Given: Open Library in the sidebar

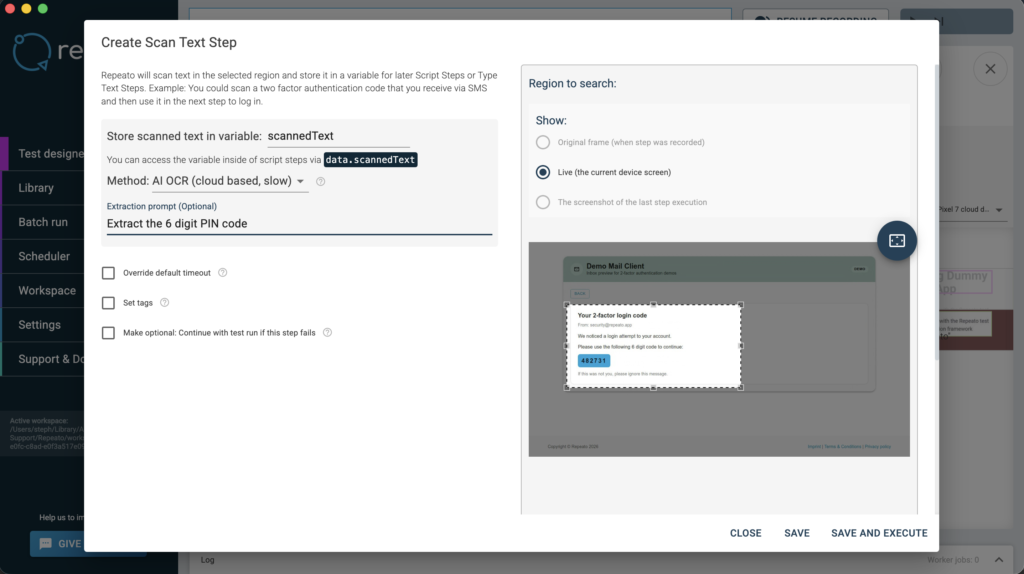Looking at the screenshot, I should pos(36,188).
